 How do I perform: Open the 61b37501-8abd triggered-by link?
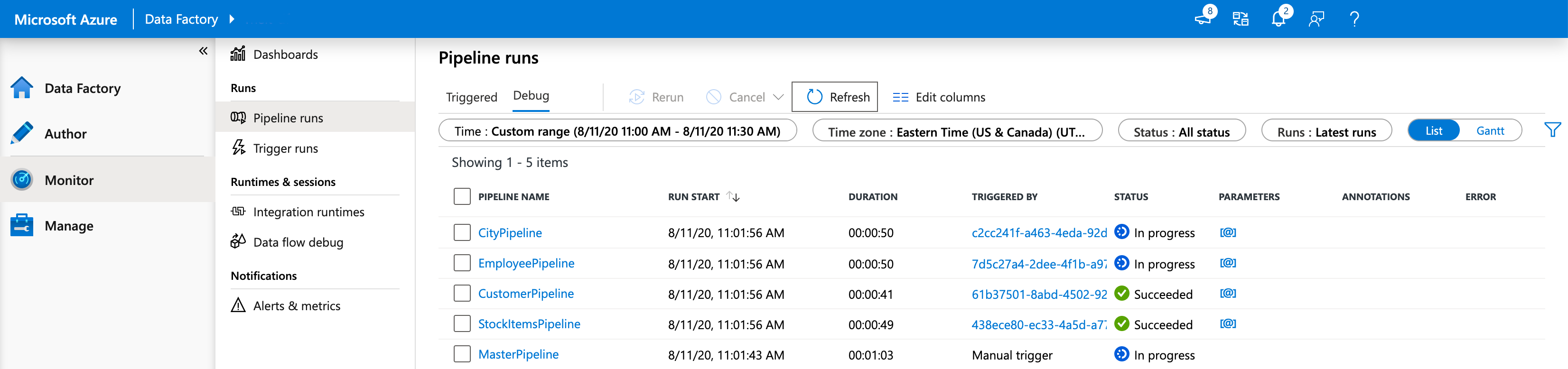coord(1039,294)
